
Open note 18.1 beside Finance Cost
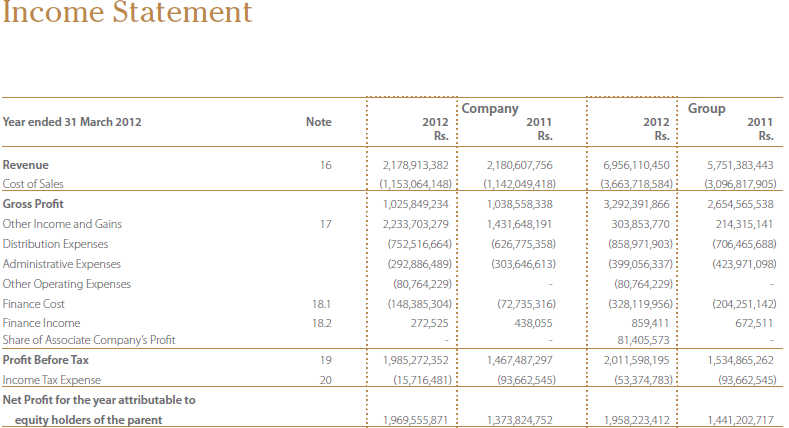click(x=321, y=303)
